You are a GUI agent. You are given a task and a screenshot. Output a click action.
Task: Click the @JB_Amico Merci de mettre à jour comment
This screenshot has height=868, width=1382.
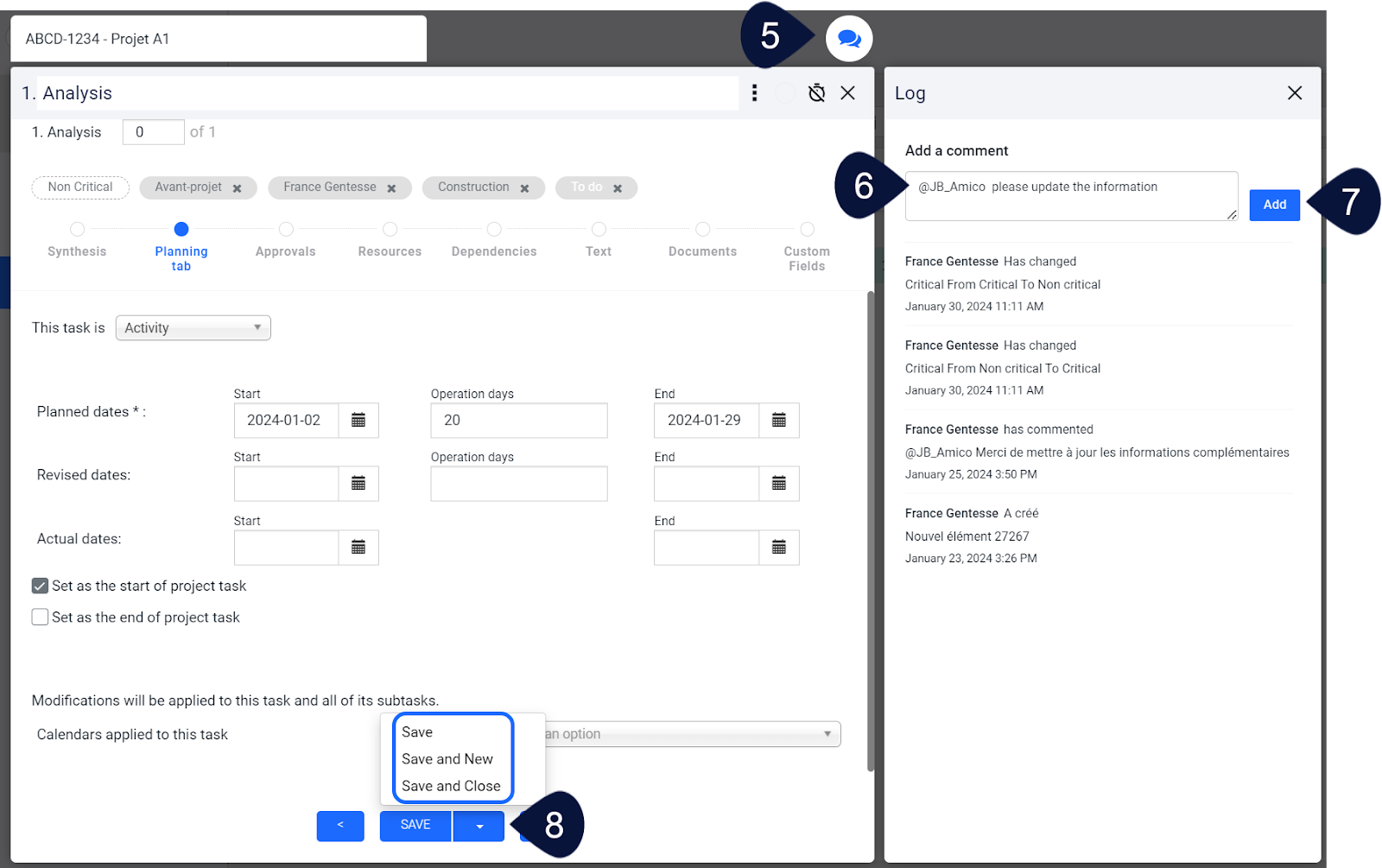coord(1097,453)
